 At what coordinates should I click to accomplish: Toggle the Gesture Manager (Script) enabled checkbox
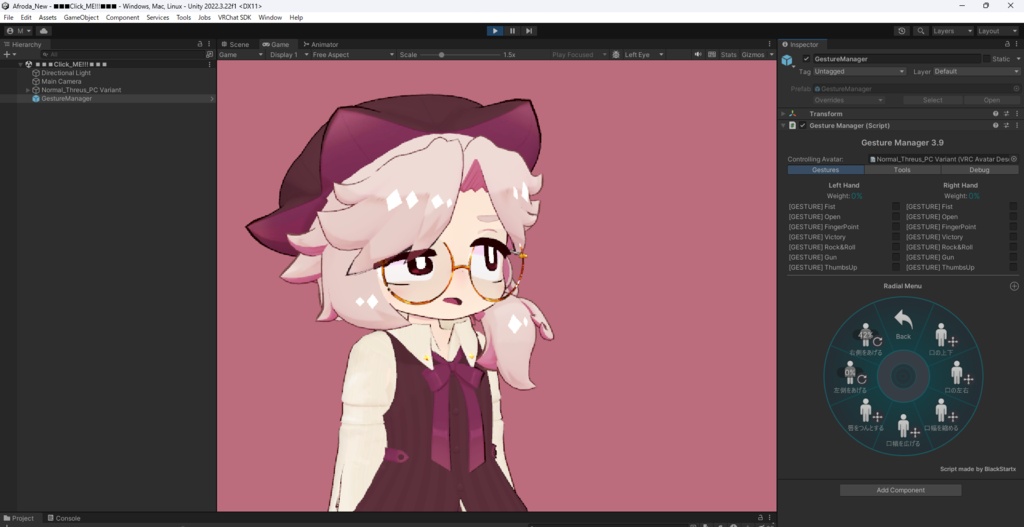(803, 125)
